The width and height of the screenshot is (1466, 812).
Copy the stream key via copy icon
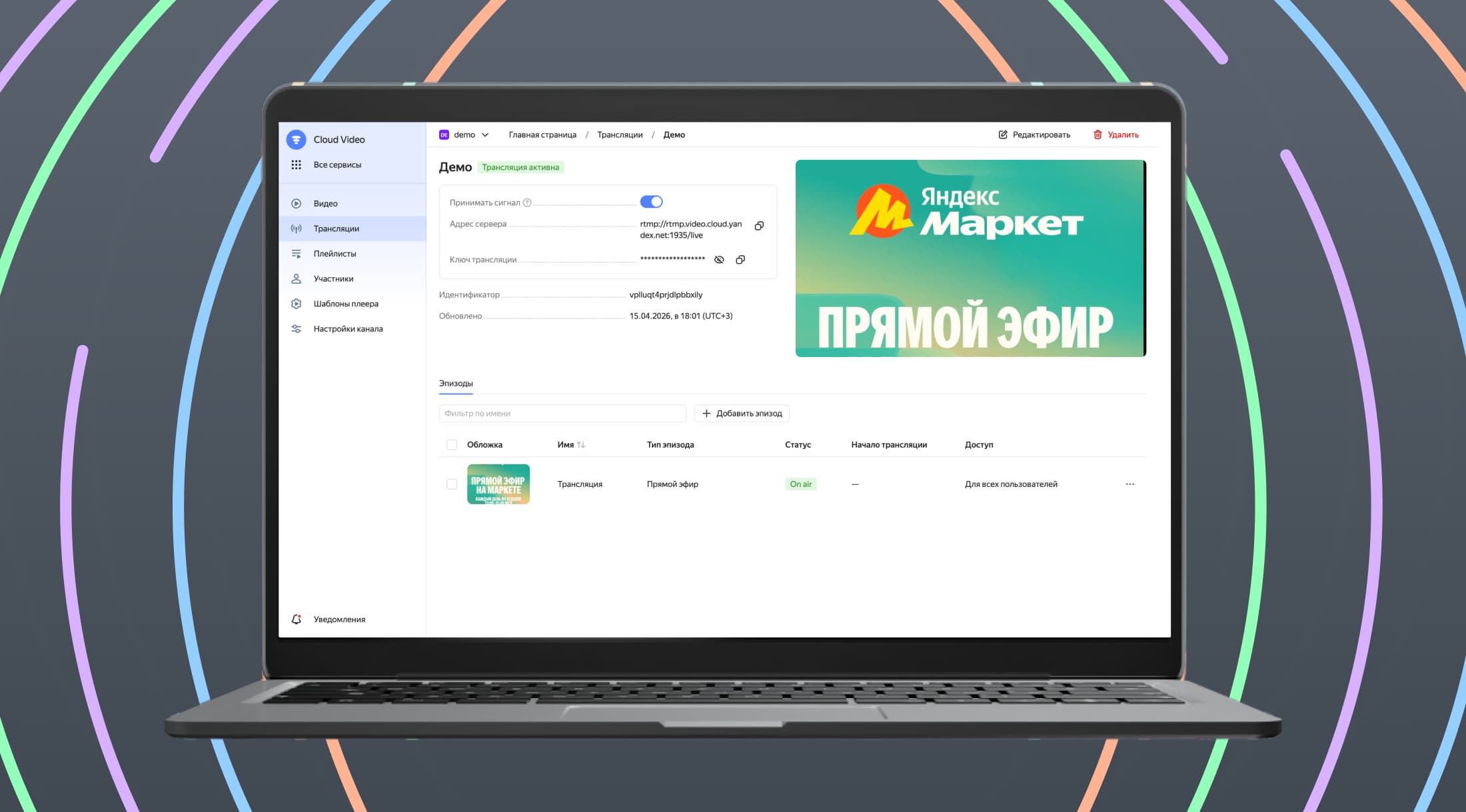(x=740, y=260)
